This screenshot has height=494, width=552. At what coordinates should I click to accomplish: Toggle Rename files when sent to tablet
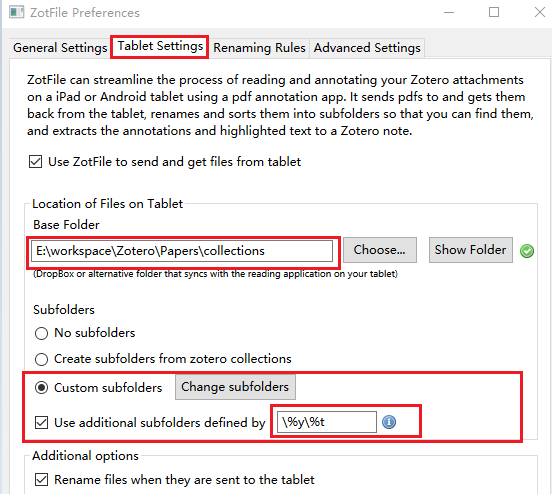(x=42, y=480)
